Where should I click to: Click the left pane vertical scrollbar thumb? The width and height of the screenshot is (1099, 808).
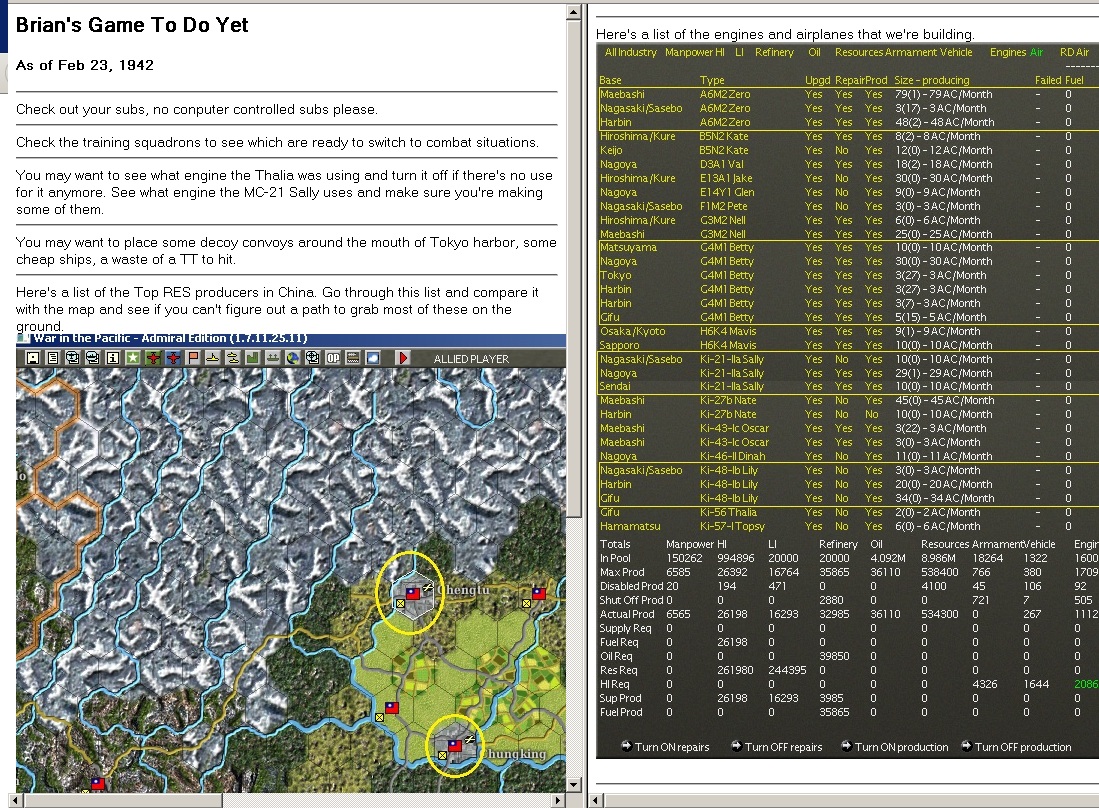pos(574,268)
